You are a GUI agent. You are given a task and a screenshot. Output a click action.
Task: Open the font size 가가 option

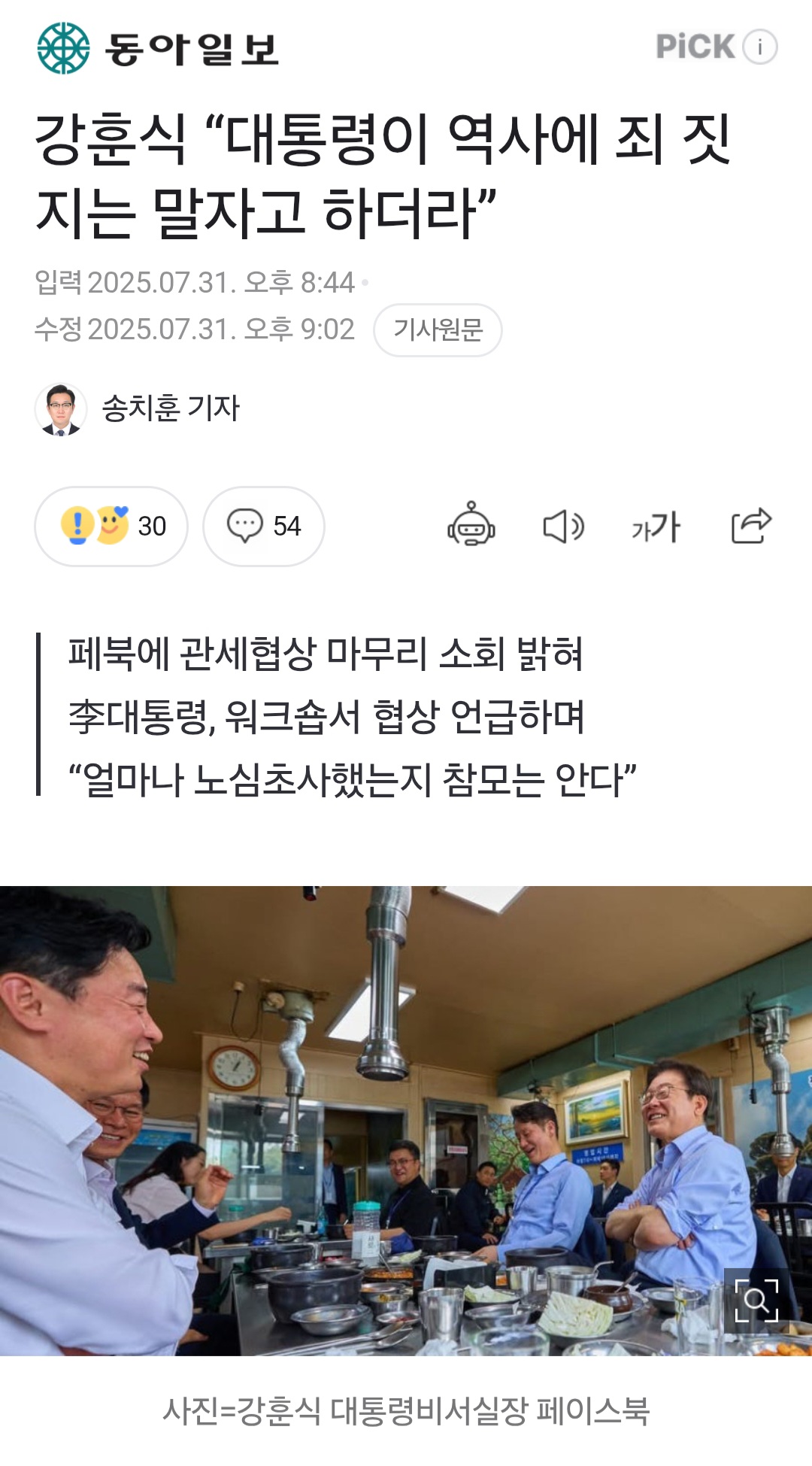656,526
